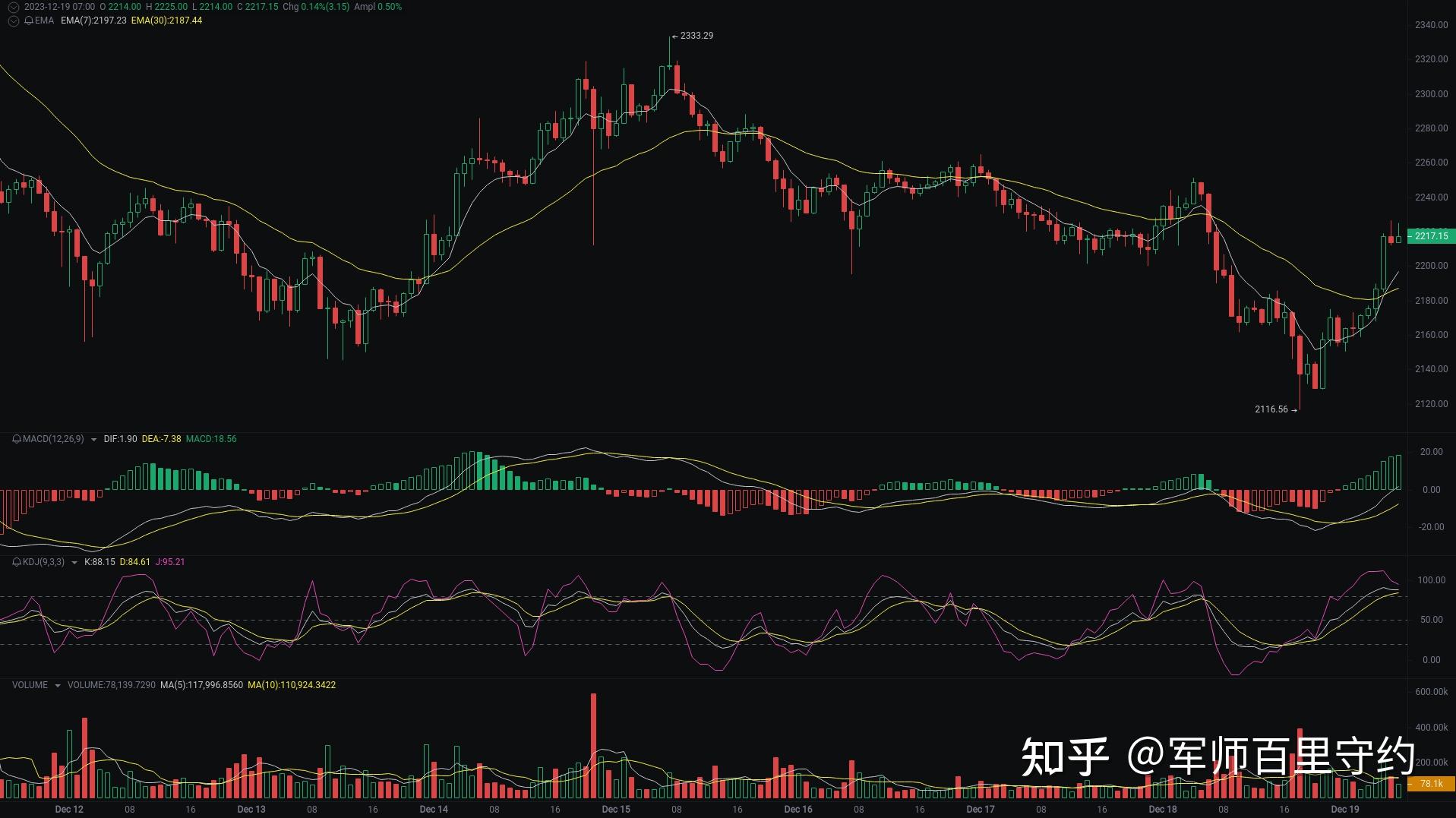Image resolution: width=1456 pixels, height=818 pixels.
Task: Click the Dec 19 date on the time axis
Action: 1345,810
